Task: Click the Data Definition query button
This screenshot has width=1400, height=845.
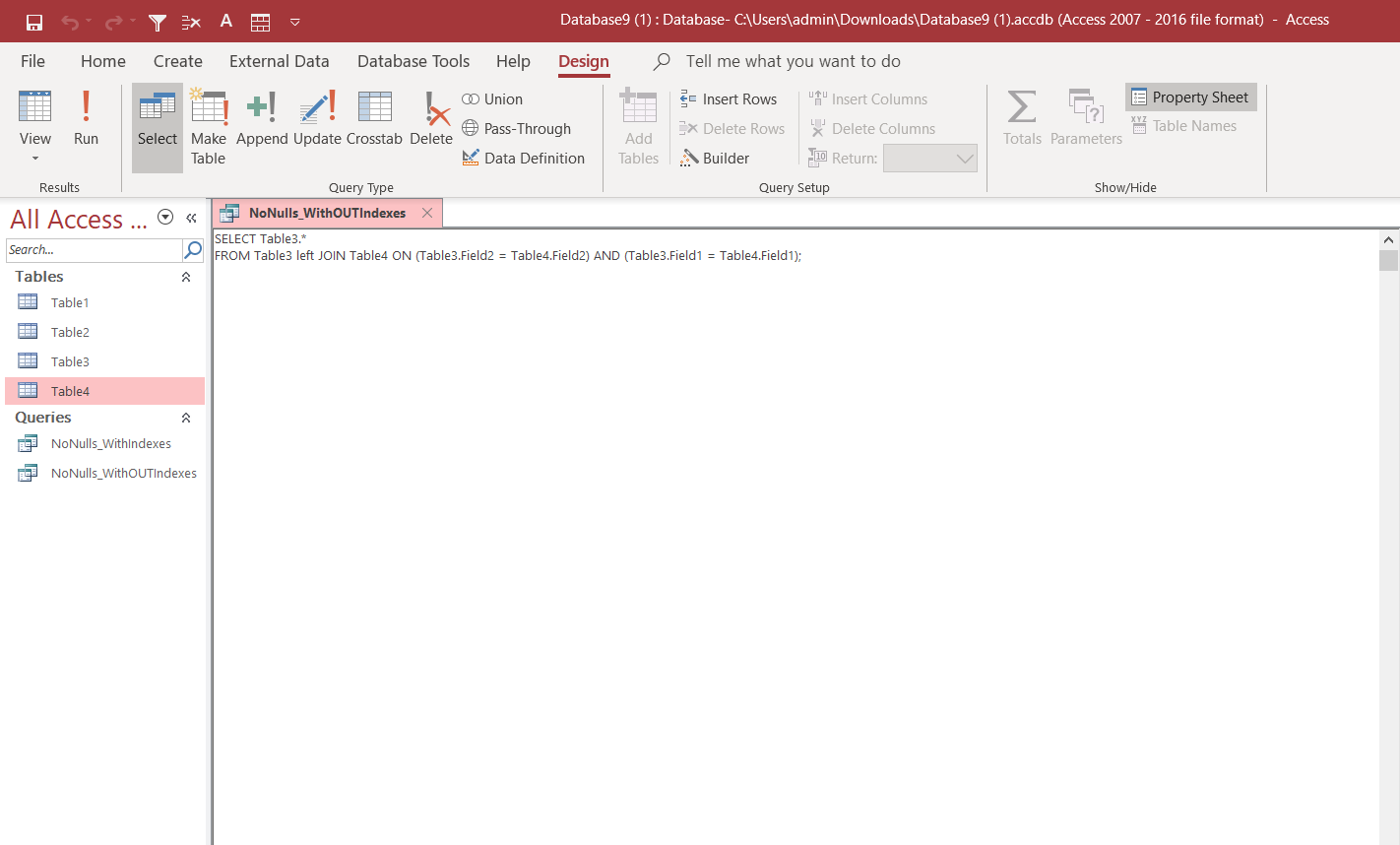Action: 524,159
